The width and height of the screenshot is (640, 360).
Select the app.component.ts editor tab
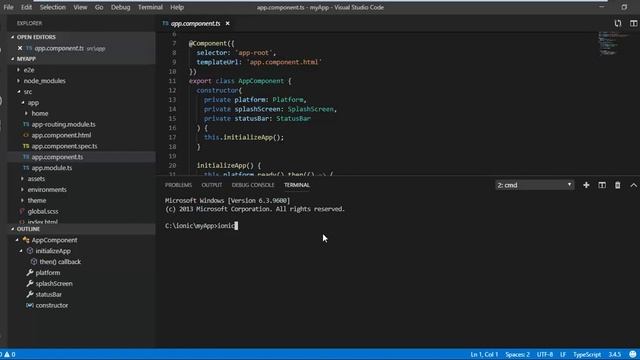(196, 24)
